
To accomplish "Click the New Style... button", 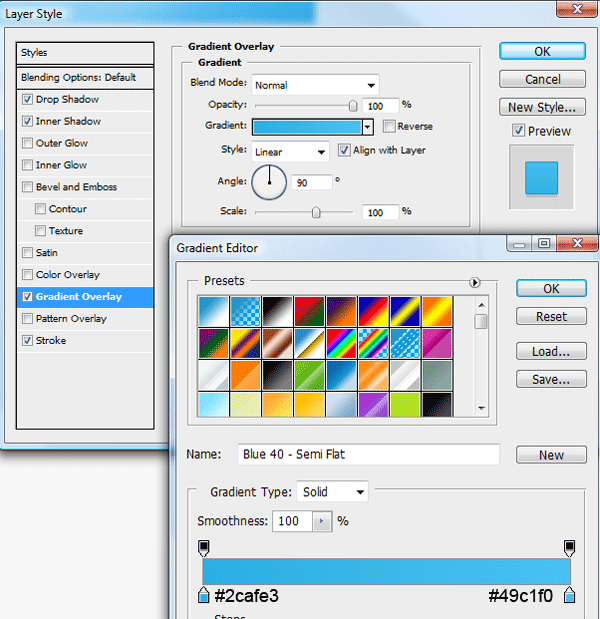I will tap(542, 107).
